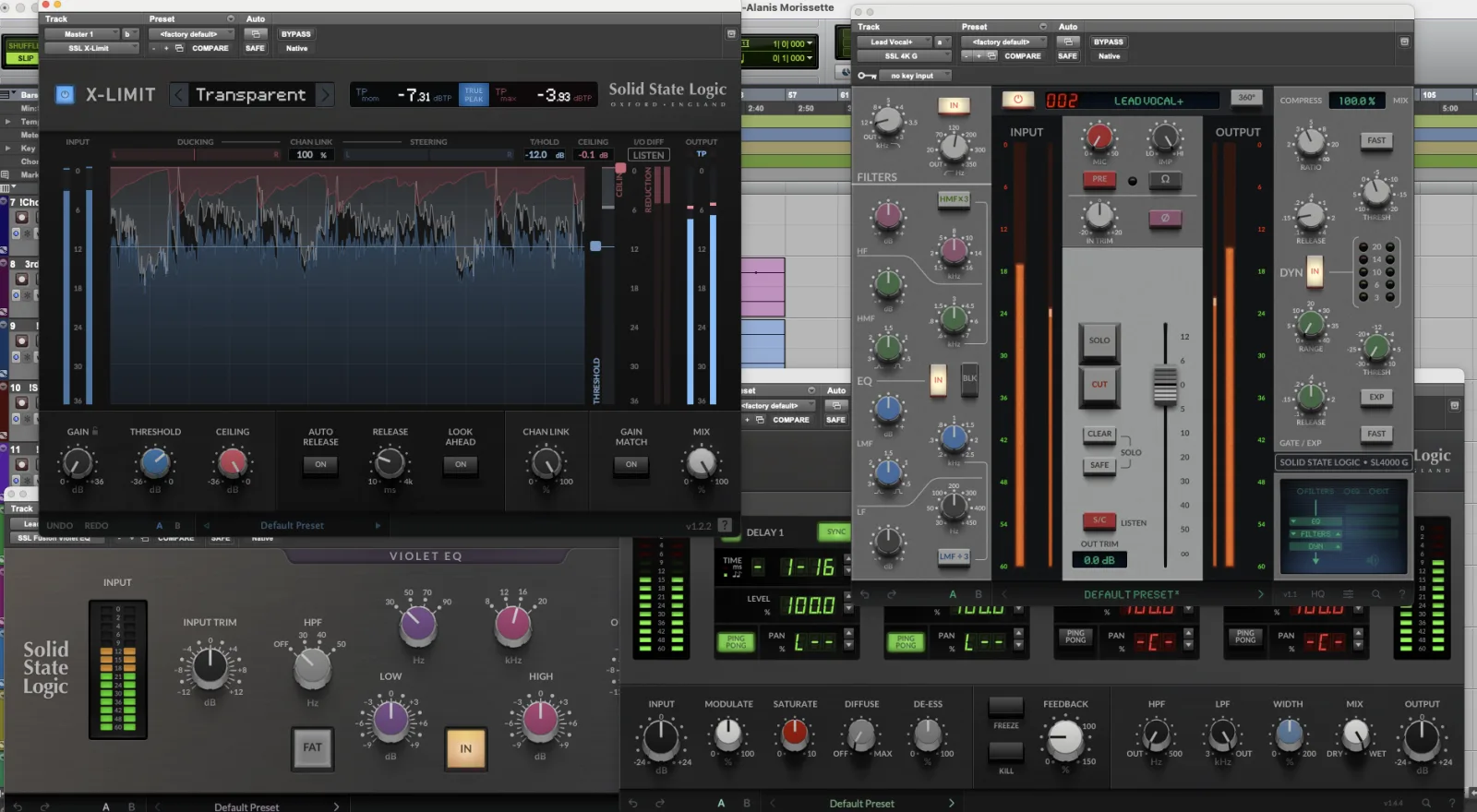Select the X-Limit B preset slot

(178, 525)
